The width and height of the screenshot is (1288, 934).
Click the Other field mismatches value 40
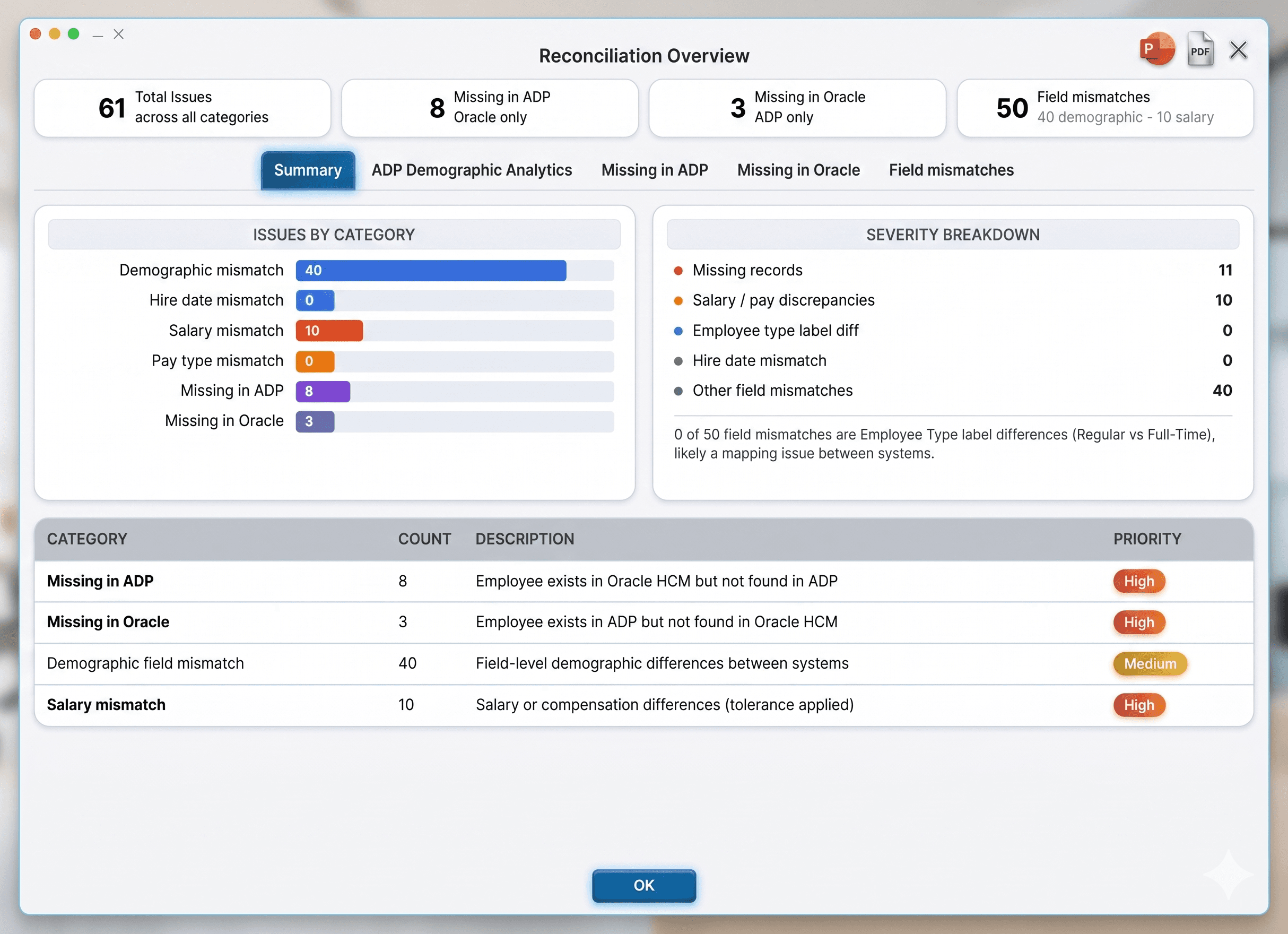click(1222, 391)
